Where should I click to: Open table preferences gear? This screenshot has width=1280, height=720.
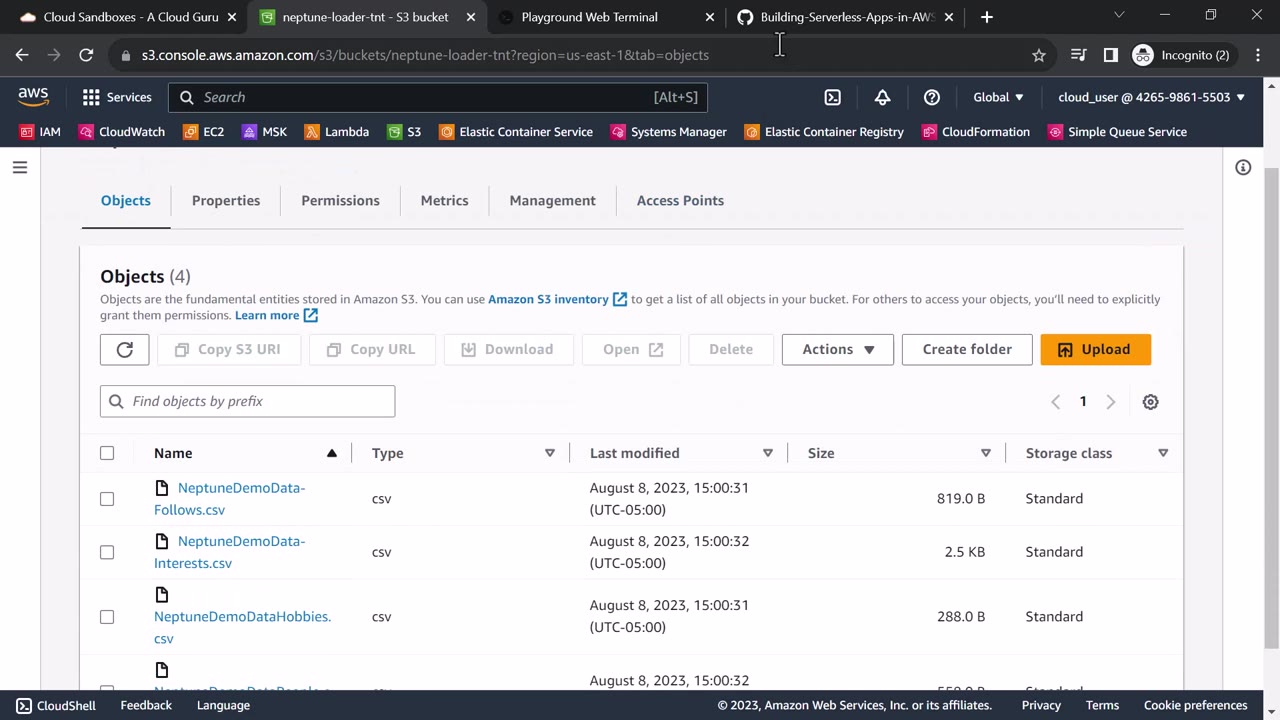tap(1151, 402)
